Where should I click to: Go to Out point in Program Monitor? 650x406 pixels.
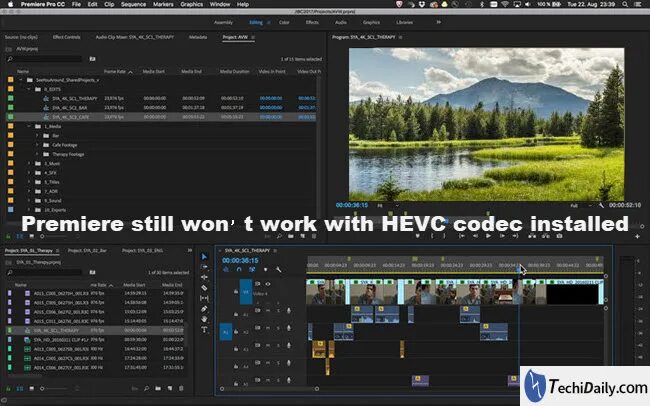pyautogui.click(x=515, y=236)
